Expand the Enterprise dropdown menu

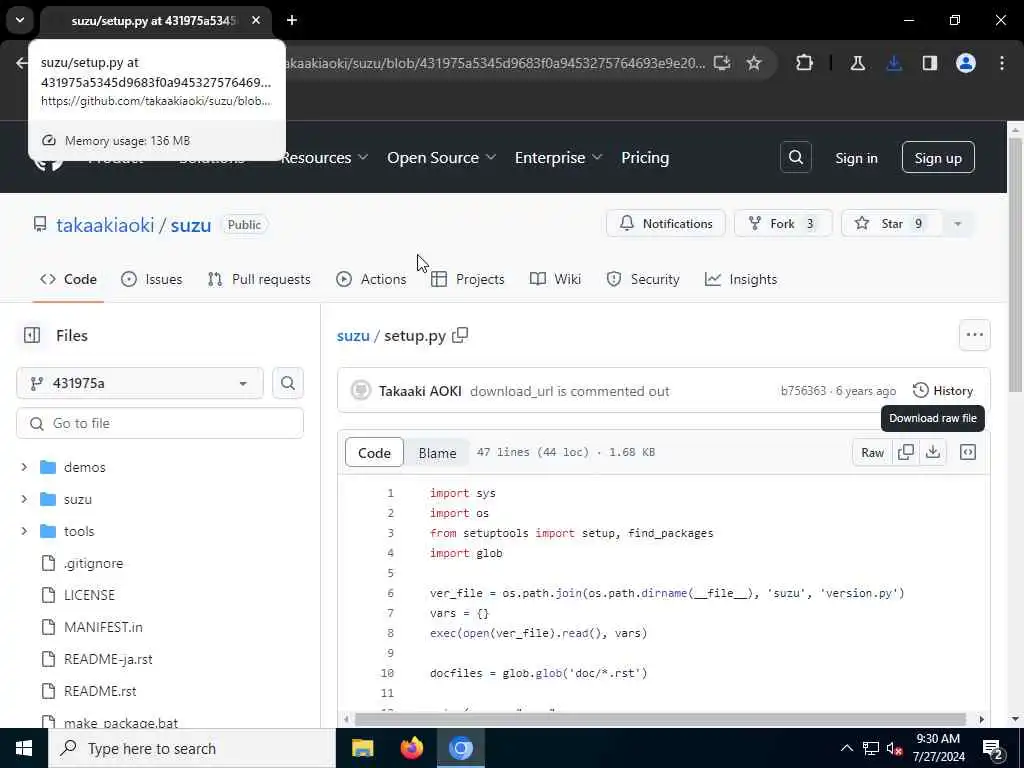558,157
